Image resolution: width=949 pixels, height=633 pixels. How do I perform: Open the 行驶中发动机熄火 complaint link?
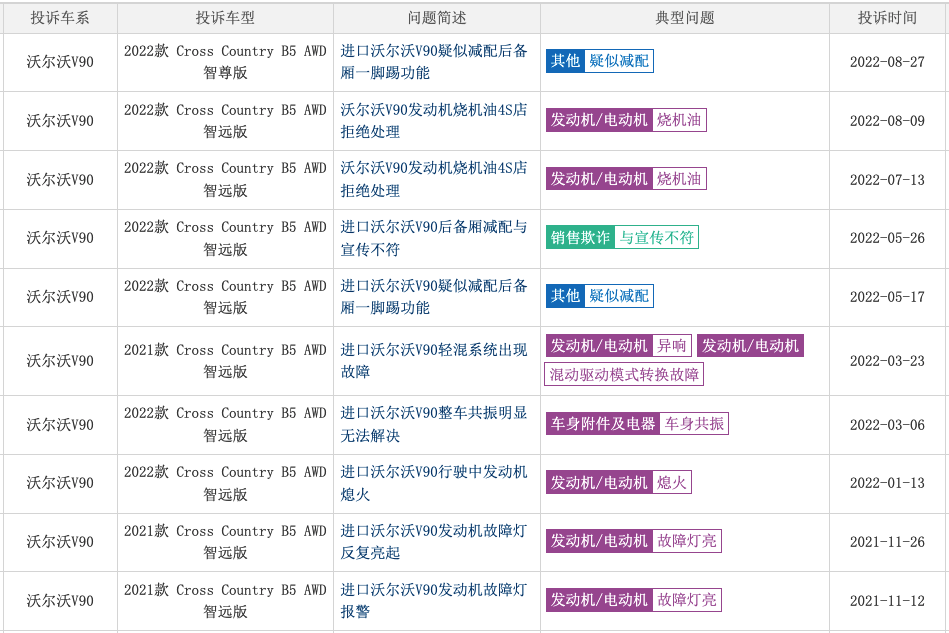433,483
